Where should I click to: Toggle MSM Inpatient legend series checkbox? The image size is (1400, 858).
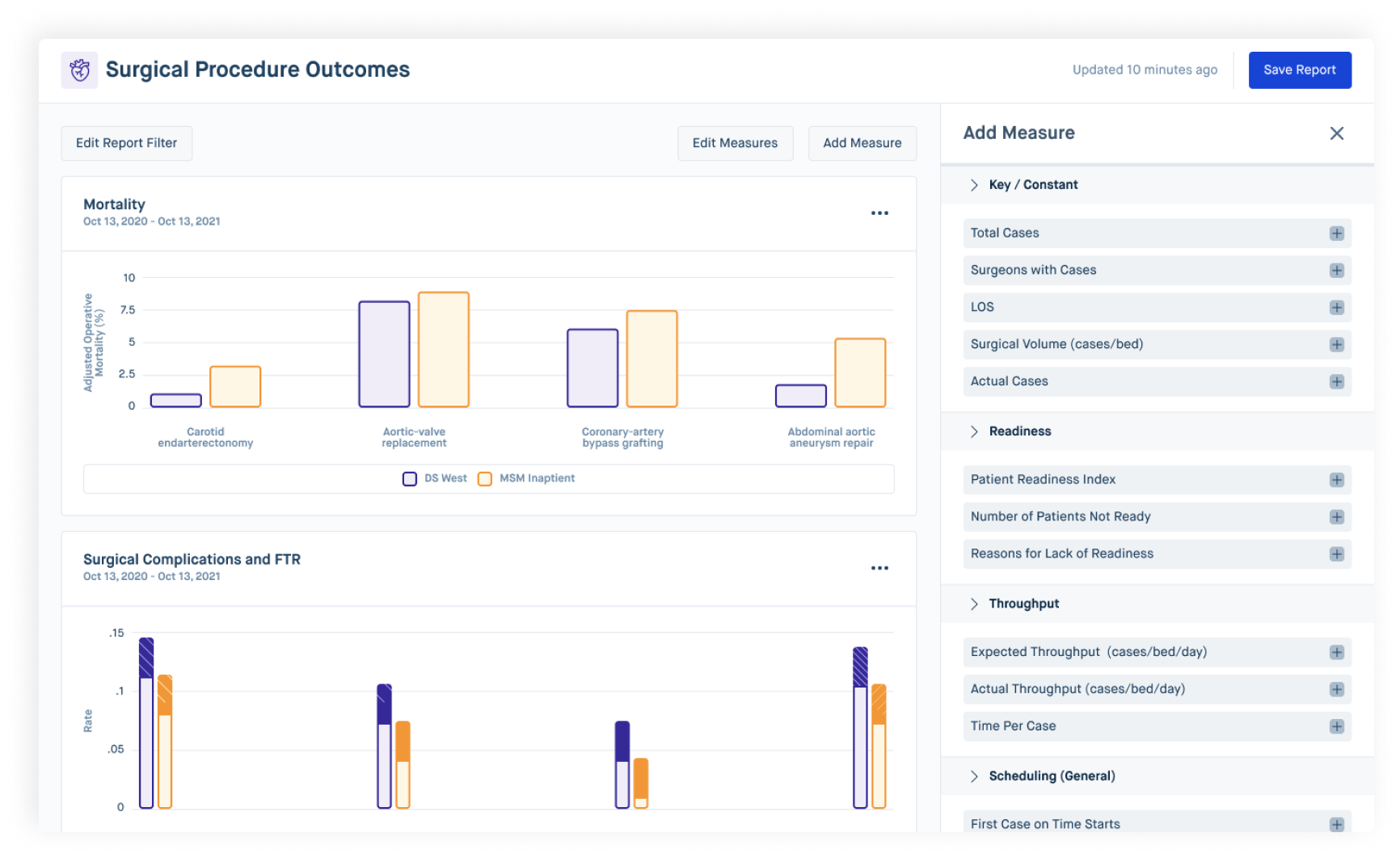coord(485,479)
